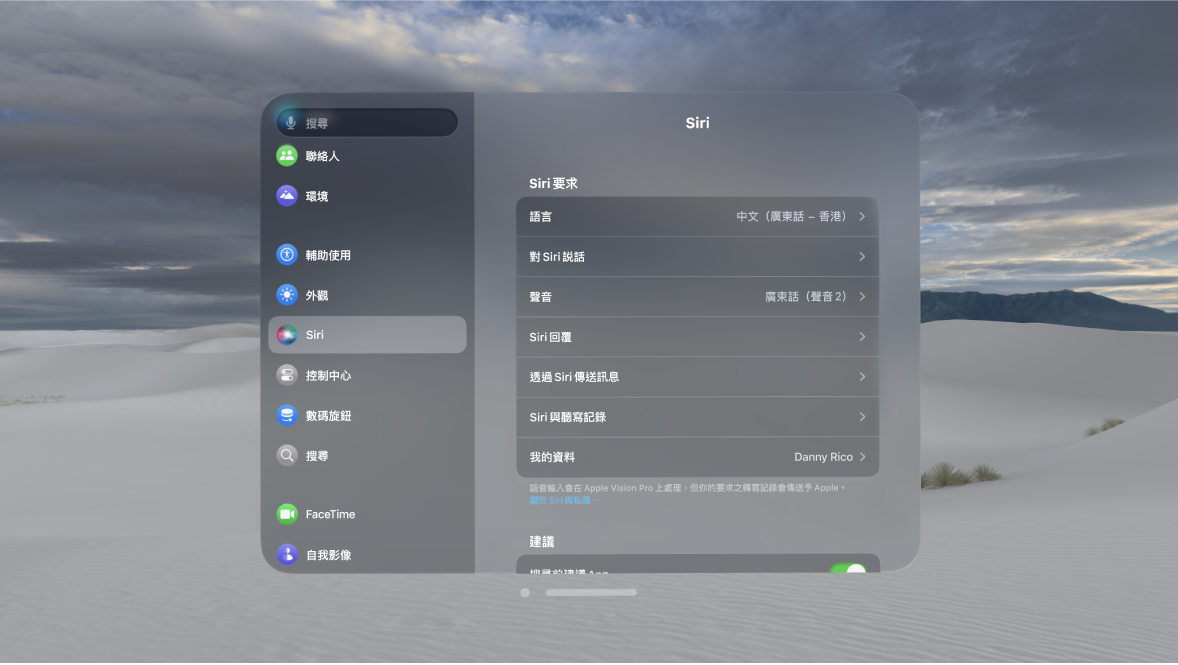Switch to 環境 settings label
Screen dimensions: 1178x665
click(x=317, y=196)
